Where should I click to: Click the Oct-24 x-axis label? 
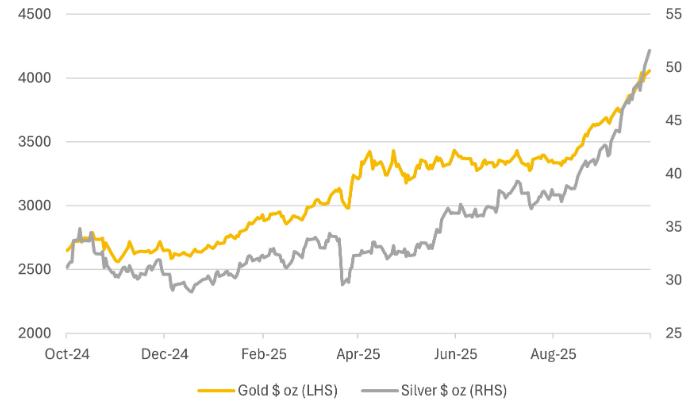tap(67, 353)
